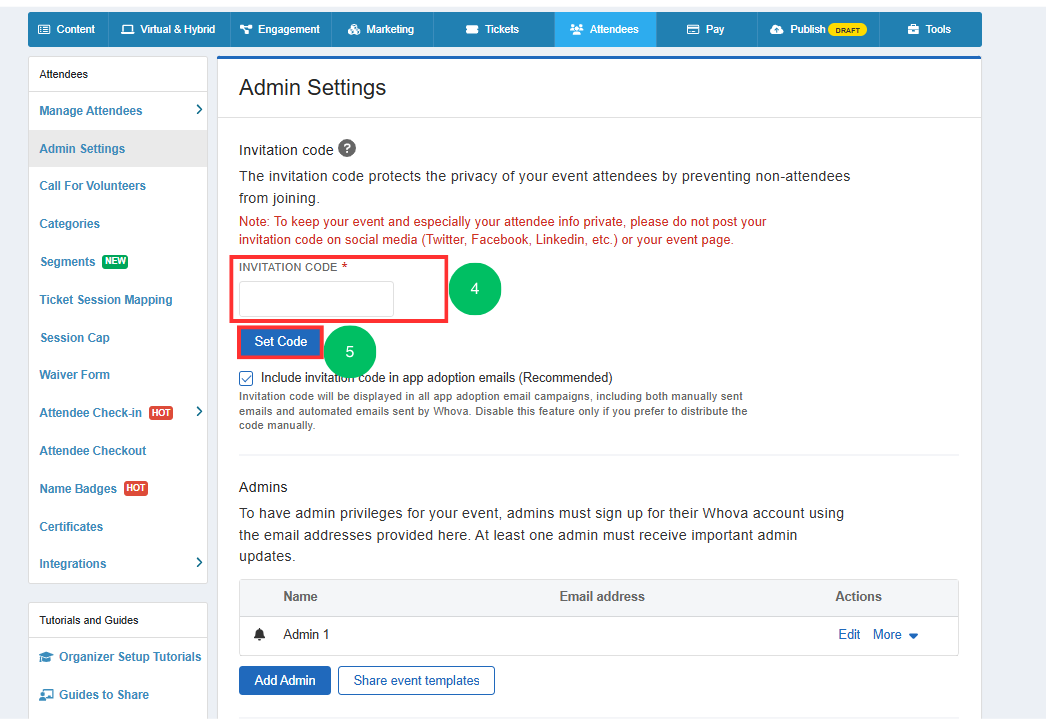The width and height of the screenshot is (1046, 719).
Task: Click the Tools briefcase icon
Action: [x=913, y=30]
